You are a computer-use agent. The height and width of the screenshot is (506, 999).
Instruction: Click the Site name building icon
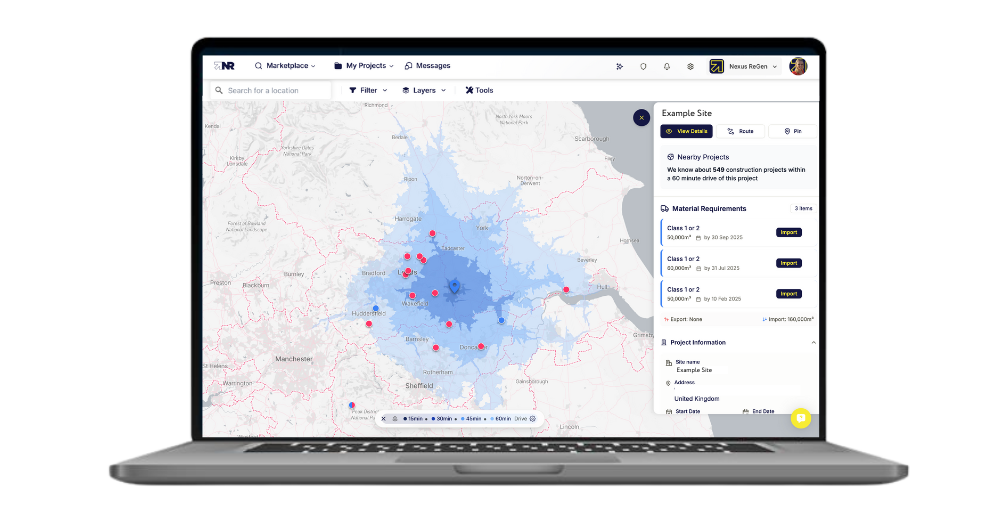tap(668, 363)
